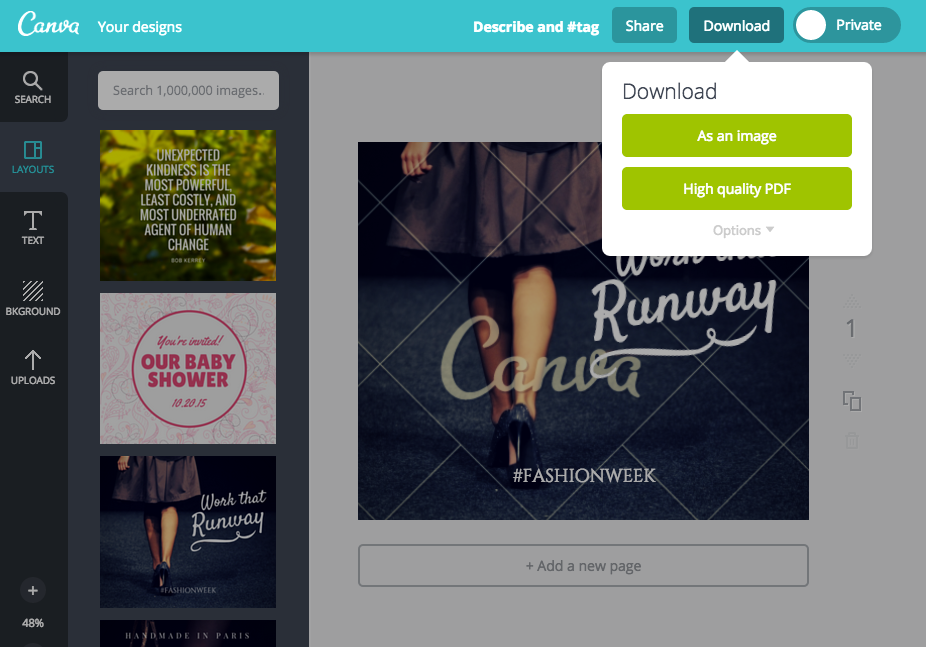Screen dimensions: 926x647
Task: Select the Our Baby Shower layout
Action: click(188, 368)
